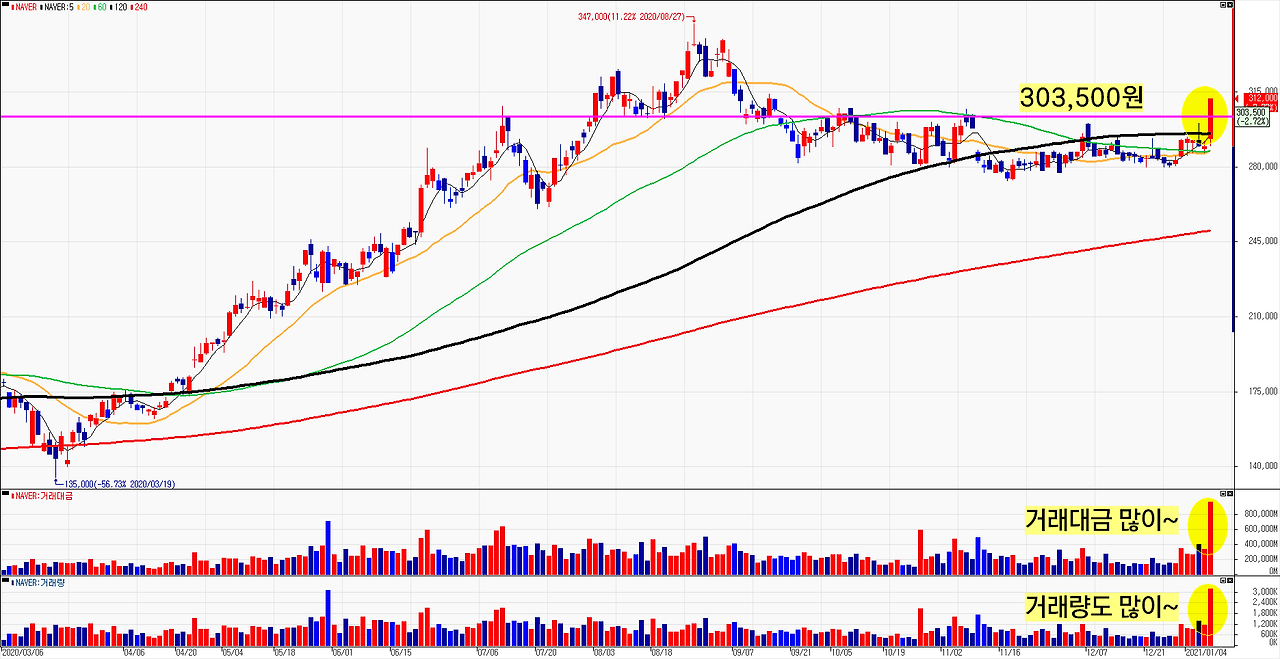
Task: Click the 800,000M trading value axis label
Action: [x=1259, y=514]
